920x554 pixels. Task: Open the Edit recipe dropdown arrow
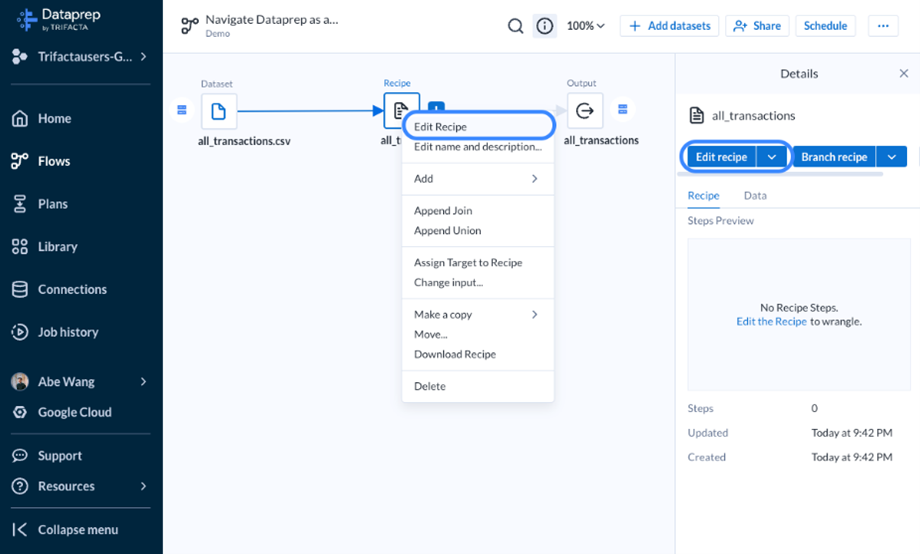(x=772, y=157)
